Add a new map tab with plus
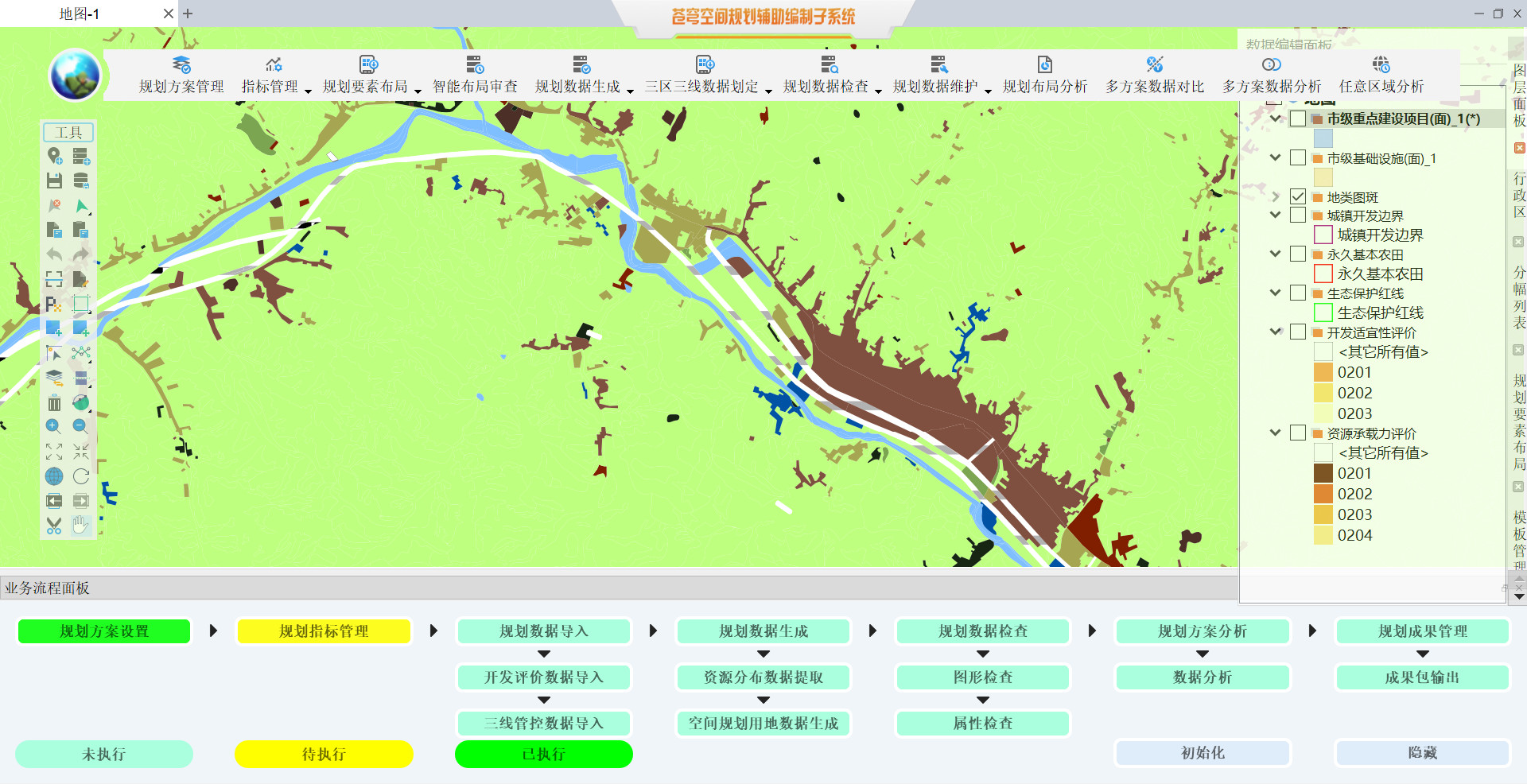The image size is (1527, 784). 188,14
